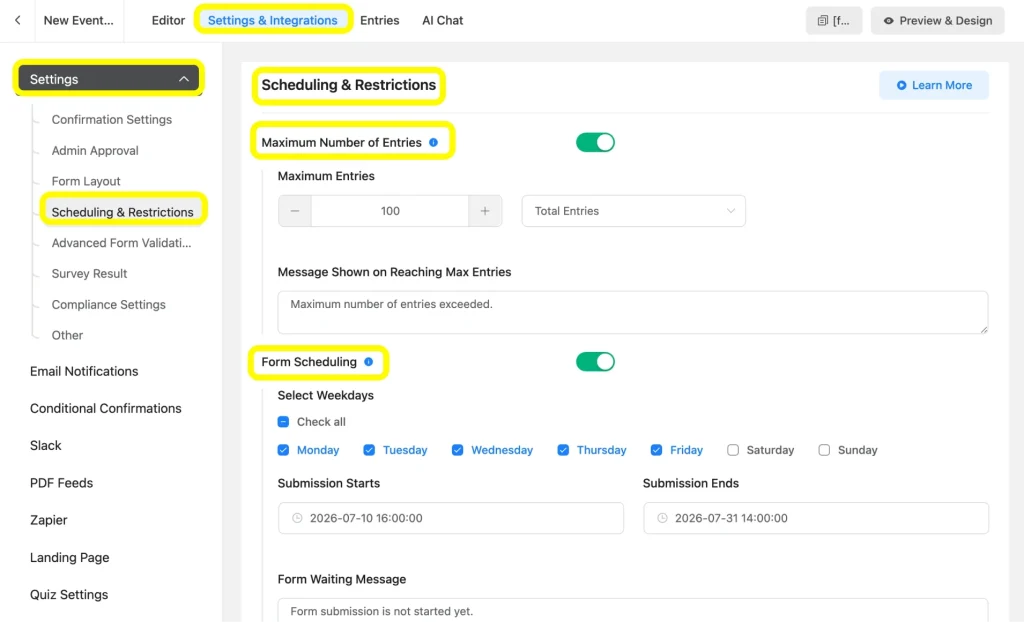Click the Submission Starts date field

(451, 518)
